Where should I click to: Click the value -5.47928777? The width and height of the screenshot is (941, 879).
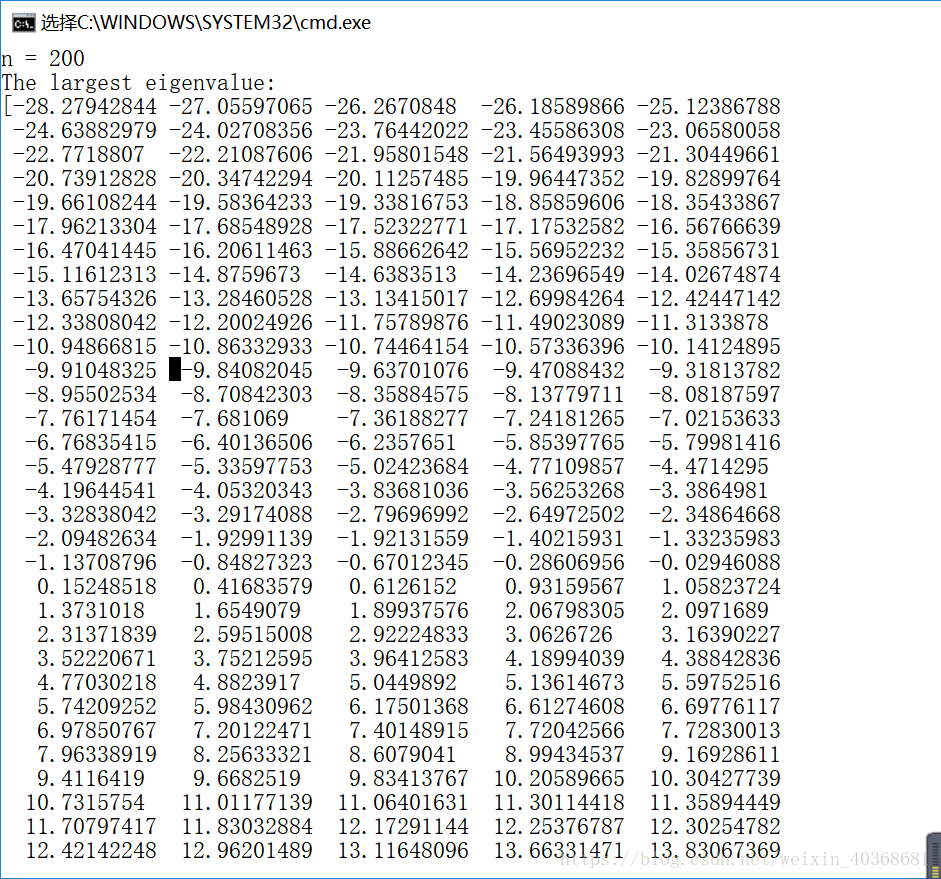pyautogui.click(x=91, y=467)
